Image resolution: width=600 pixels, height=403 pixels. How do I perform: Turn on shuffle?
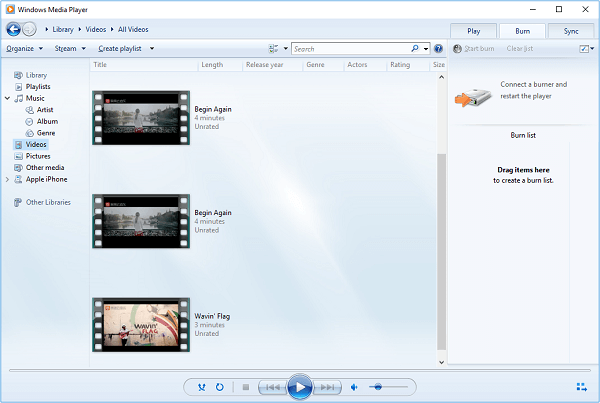202,387
